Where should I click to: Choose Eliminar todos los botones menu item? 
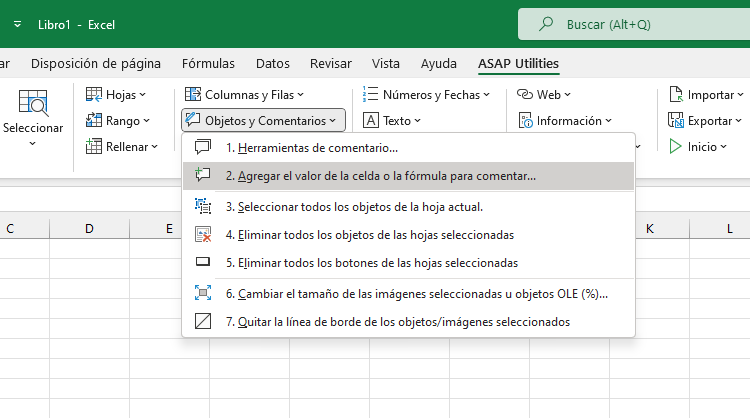(408, 263)
